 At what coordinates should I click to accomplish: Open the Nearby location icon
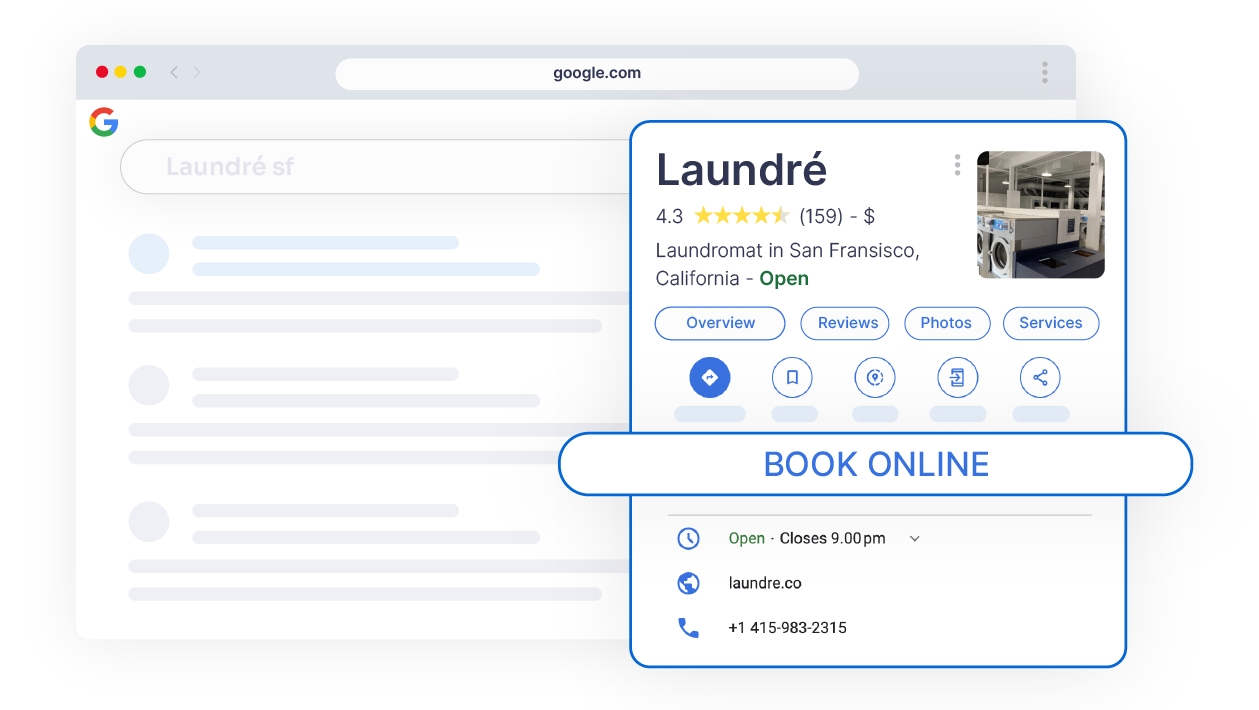875,377
